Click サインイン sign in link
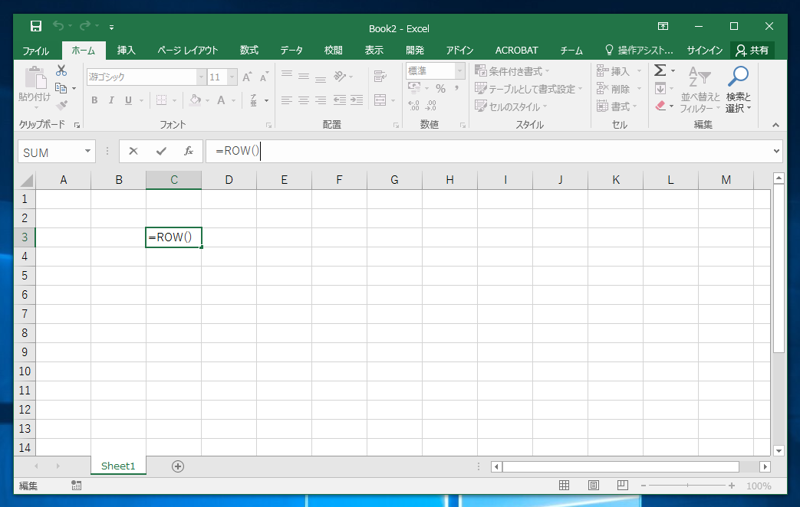This screenshot has width=800, height=507. [705, 50]
